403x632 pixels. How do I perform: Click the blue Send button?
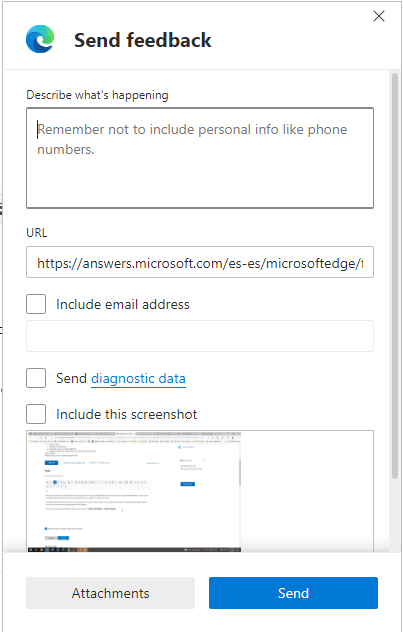click(293, 593)
